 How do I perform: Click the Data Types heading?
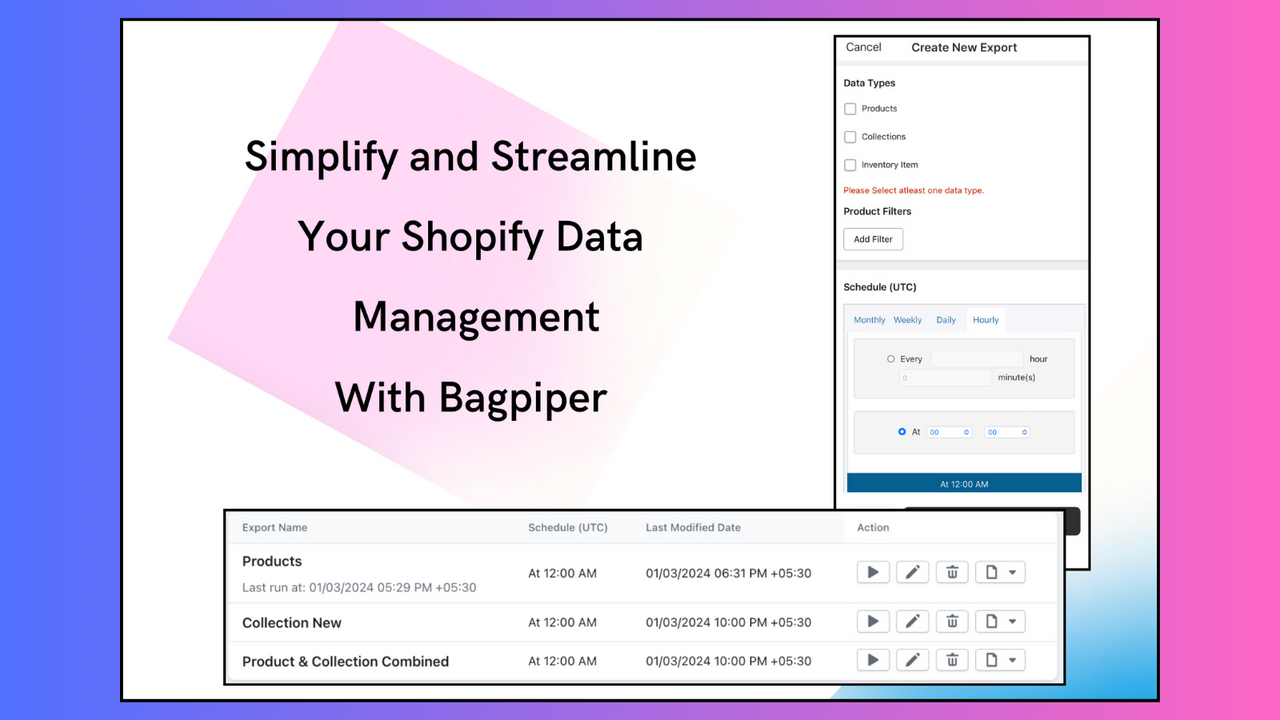tap(869, 83)
